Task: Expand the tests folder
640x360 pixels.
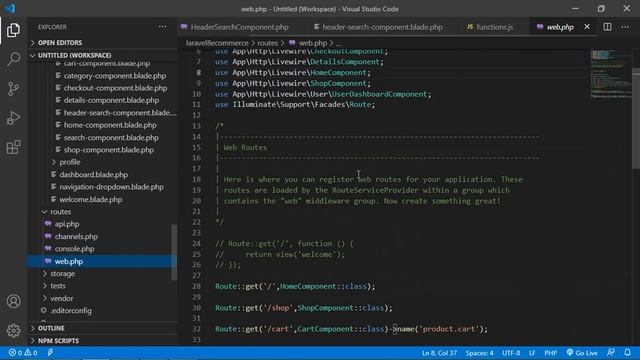Action: click(58, 286)
